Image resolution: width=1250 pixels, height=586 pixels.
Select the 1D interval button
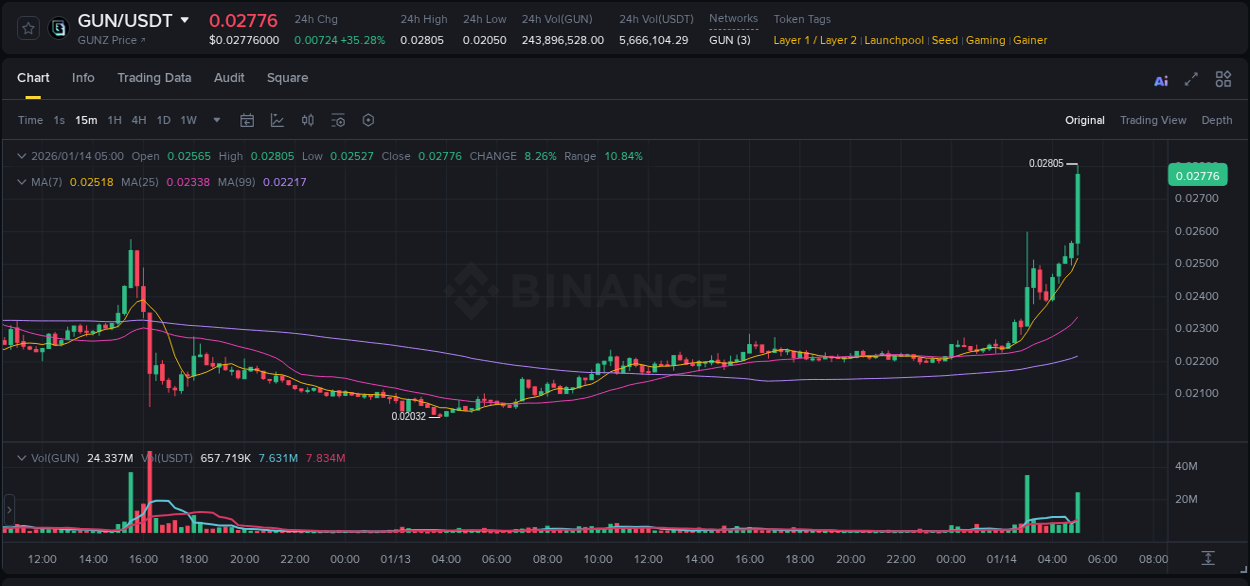(x=163, y=120)
